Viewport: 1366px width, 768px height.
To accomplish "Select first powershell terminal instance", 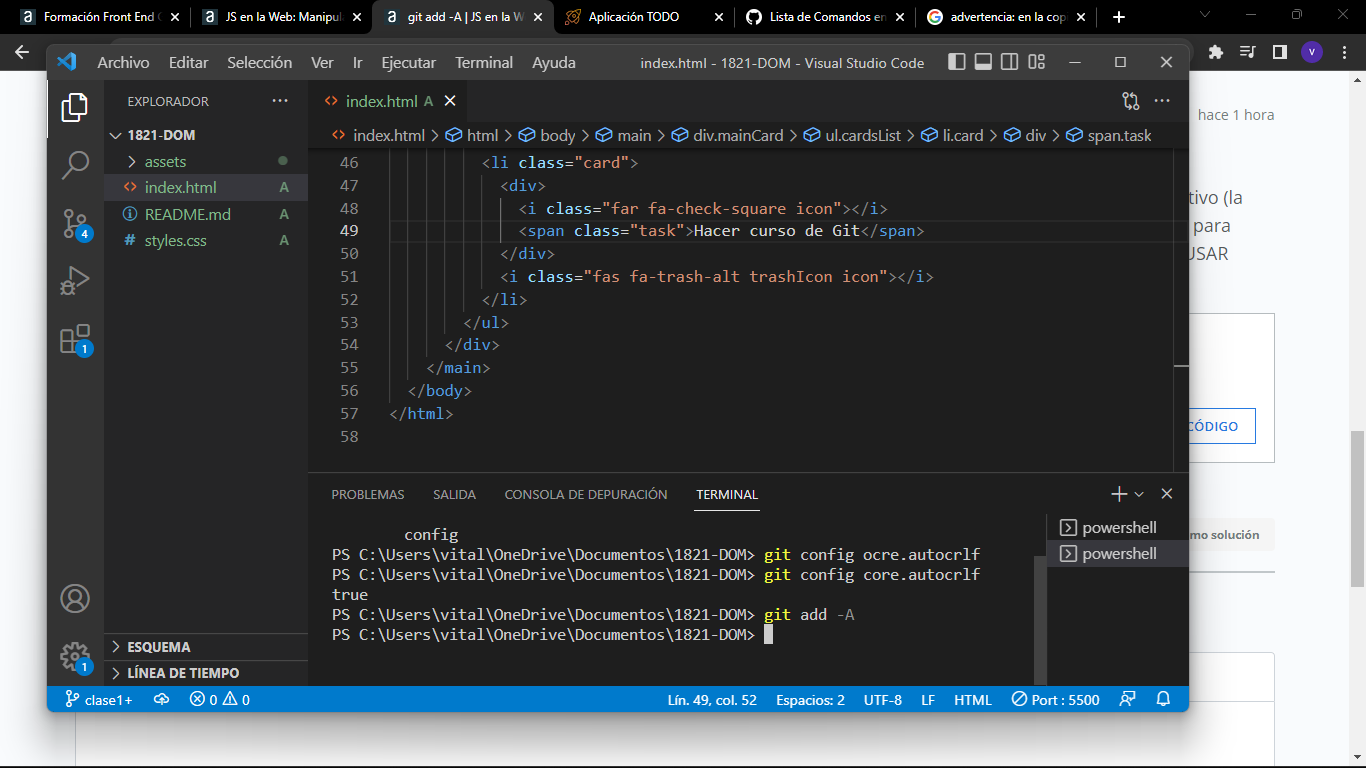I will pos(1118,527).
